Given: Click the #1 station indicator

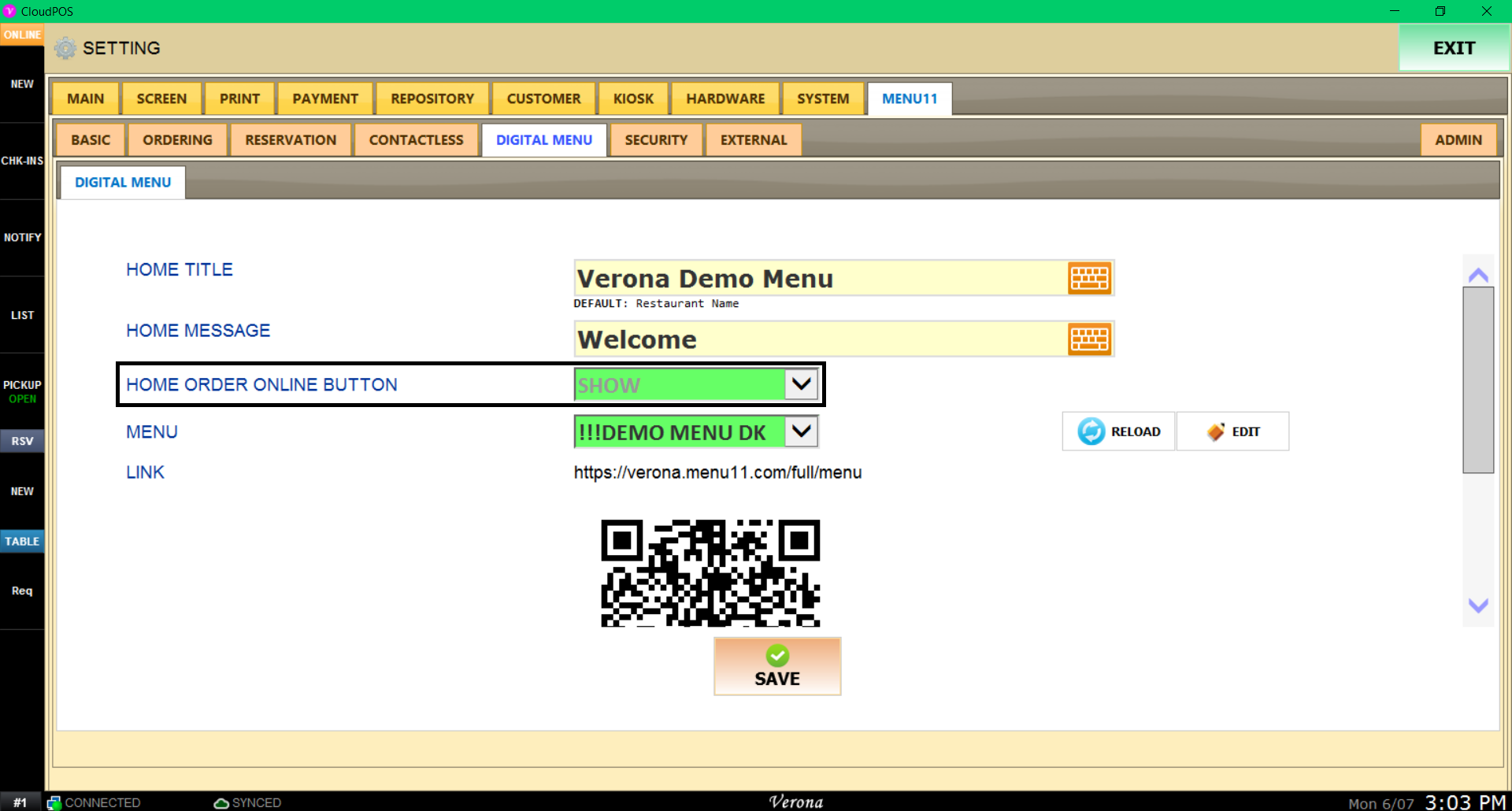Looking at the screenshot, I should tap(20, 802).
